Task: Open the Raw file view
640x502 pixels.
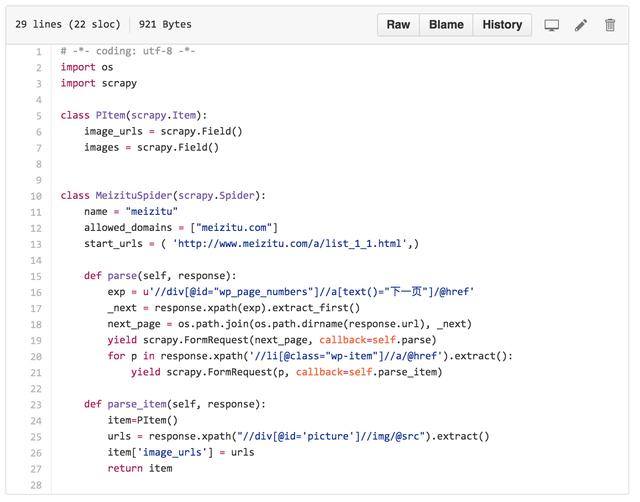Action: tap(398, 25)
